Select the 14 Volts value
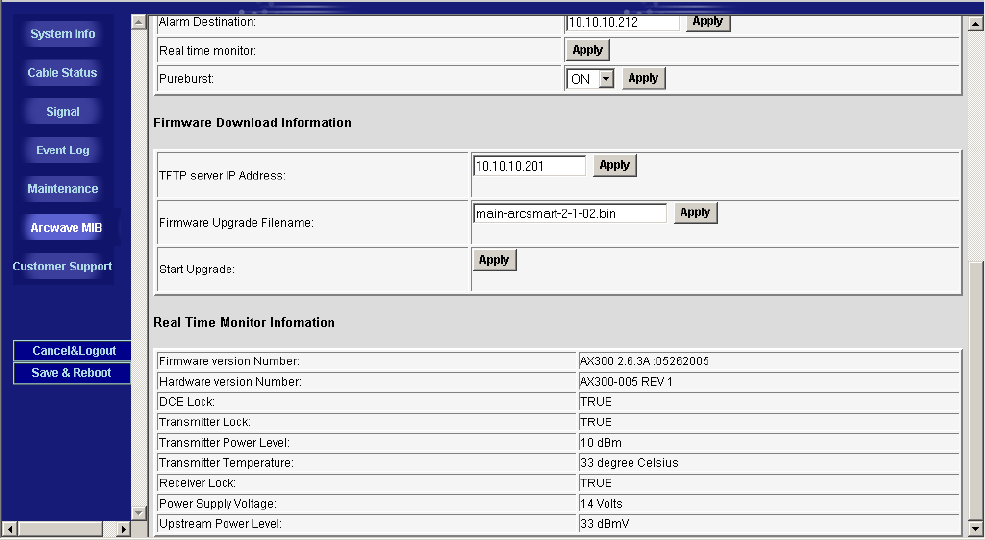985x540 pixels. pos(601,504)
